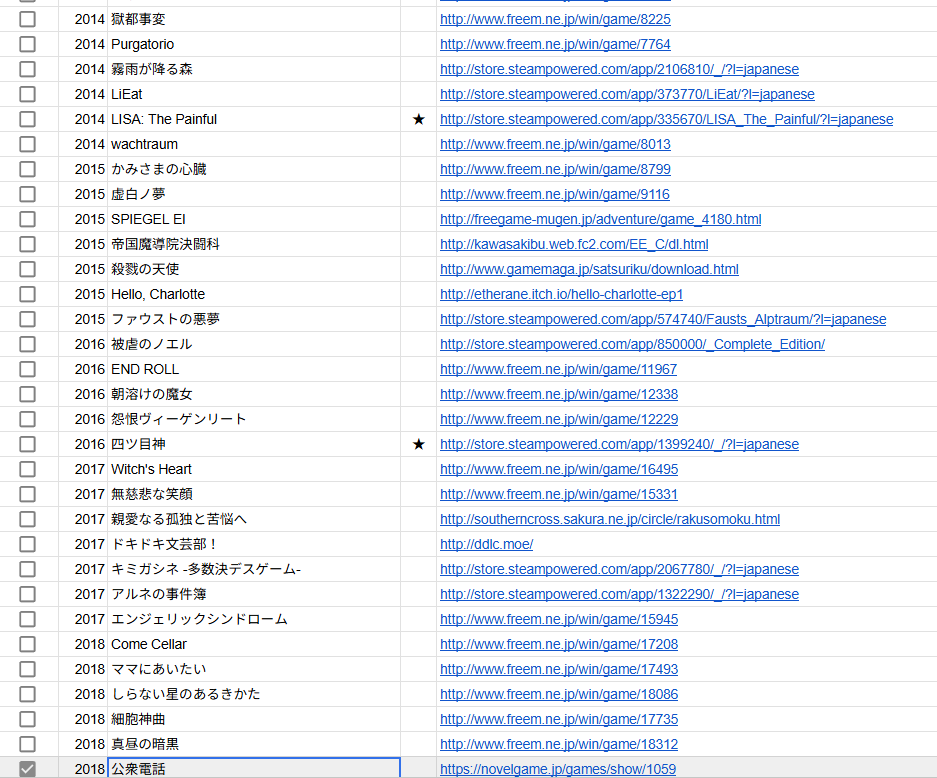Open the kawasakibu.web.fc2.com link
Screen dimensions: 937x778
574,244
